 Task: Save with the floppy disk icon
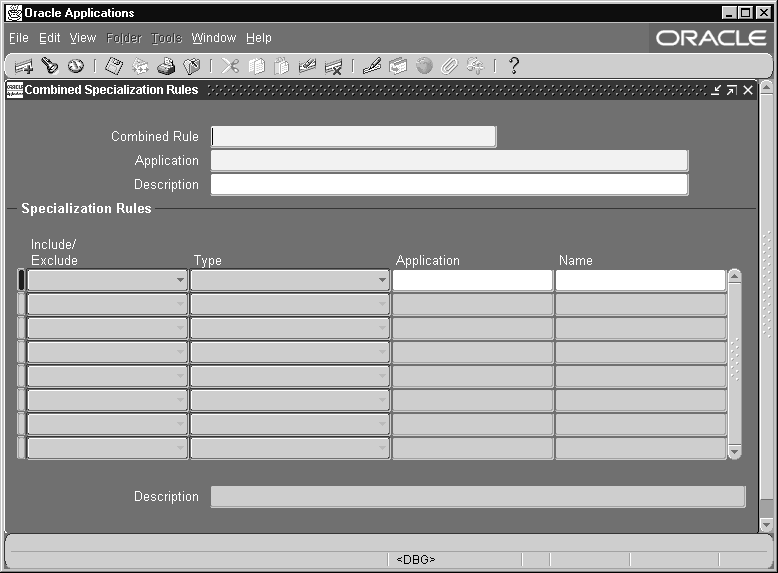114,66
